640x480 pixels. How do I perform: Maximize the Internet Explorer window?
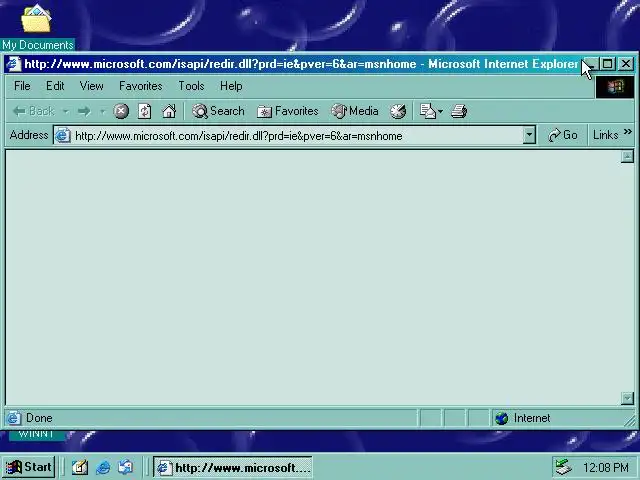point(608,64)
